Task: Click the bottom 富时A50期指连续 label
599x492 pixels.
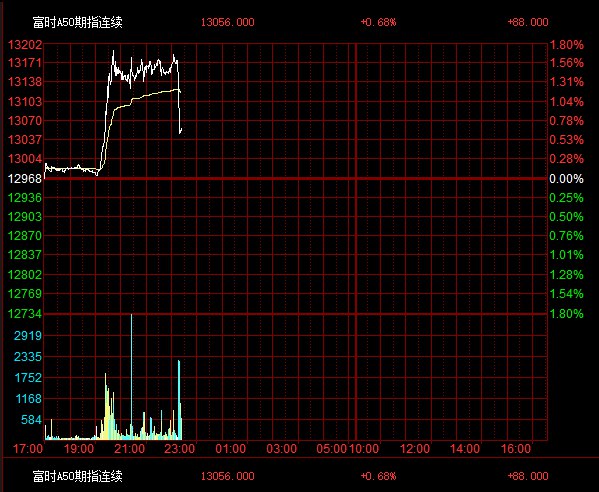Action: [x=78, y=476]
